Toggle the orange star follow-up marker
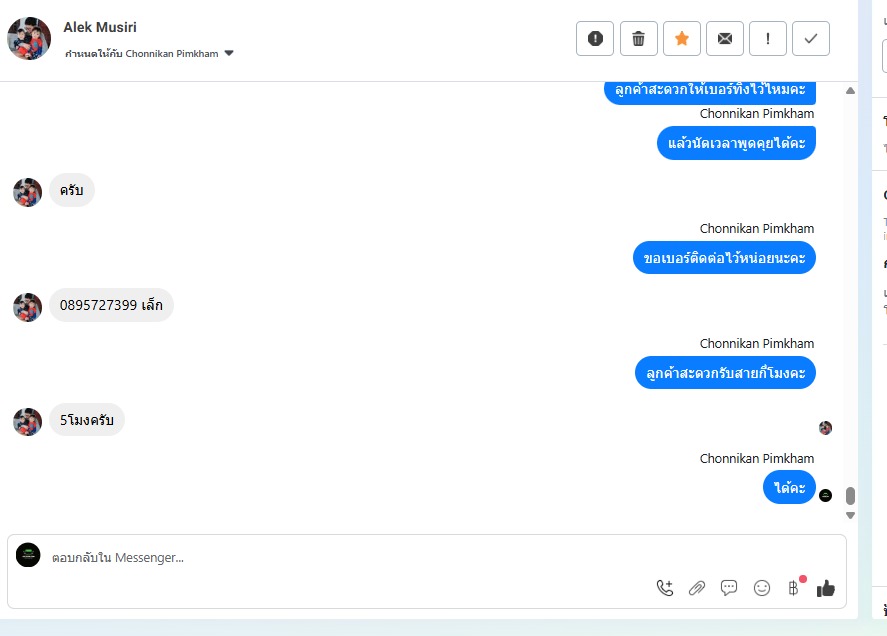Screen dimensions: 887x636 pos(682,38)
